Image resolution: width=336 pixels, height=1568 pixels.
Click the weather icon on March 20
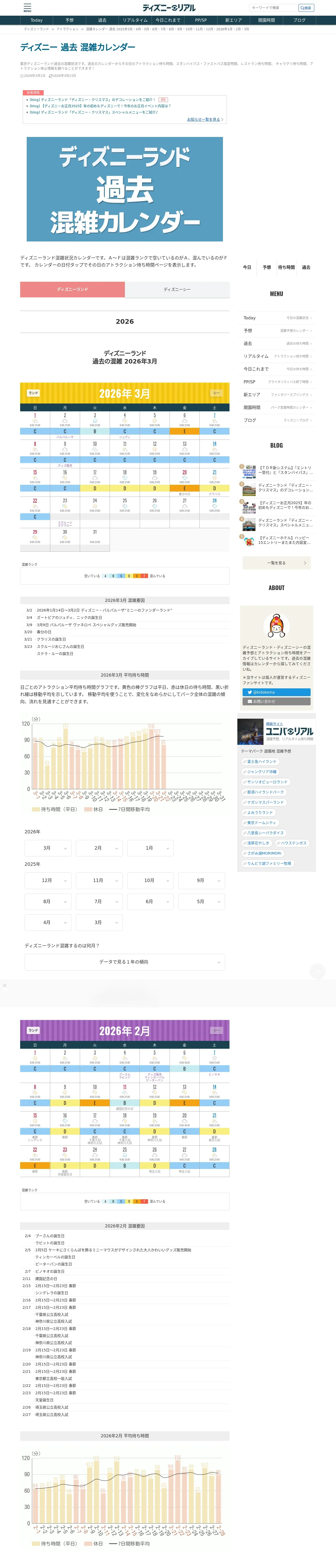pos(185,478)
